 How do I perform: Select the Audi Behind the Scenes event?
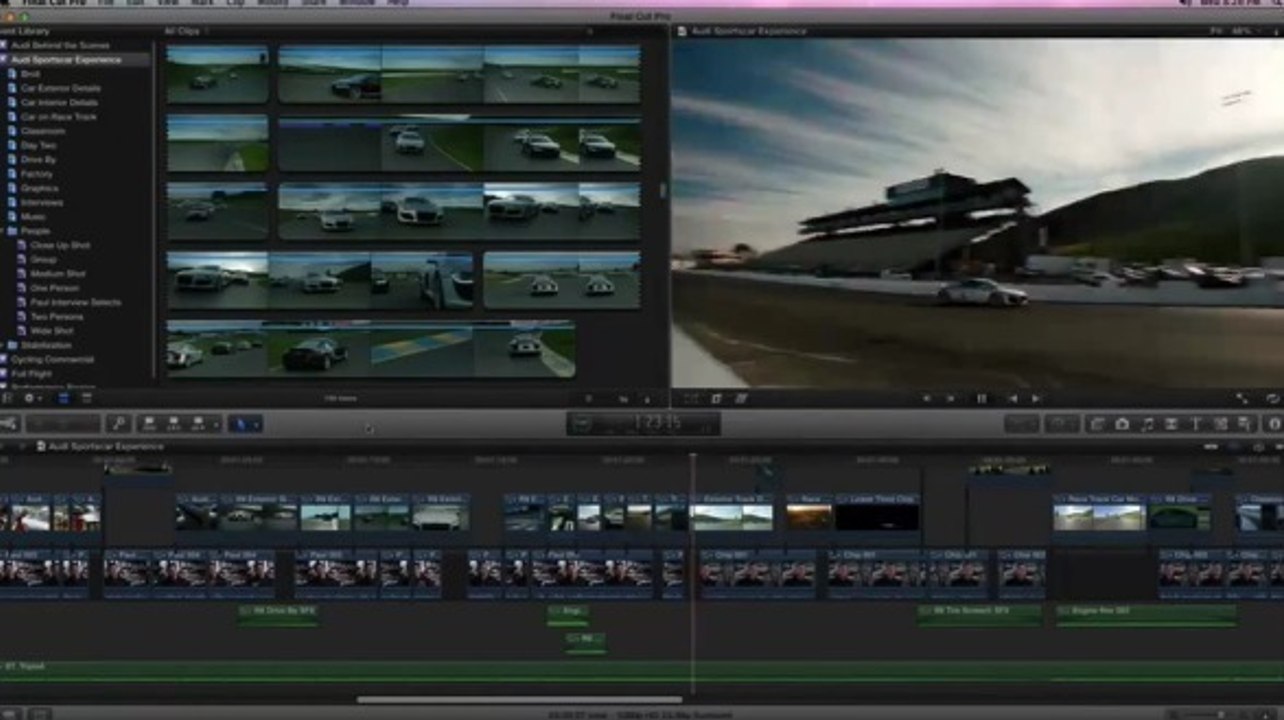pos(60,46)
